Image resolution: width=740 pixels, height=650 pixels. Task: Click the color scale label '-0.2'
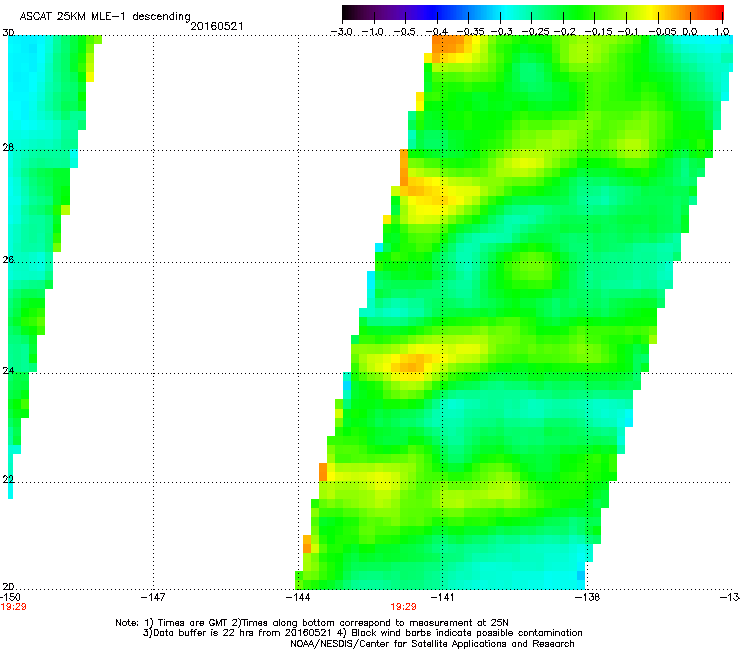564,32
